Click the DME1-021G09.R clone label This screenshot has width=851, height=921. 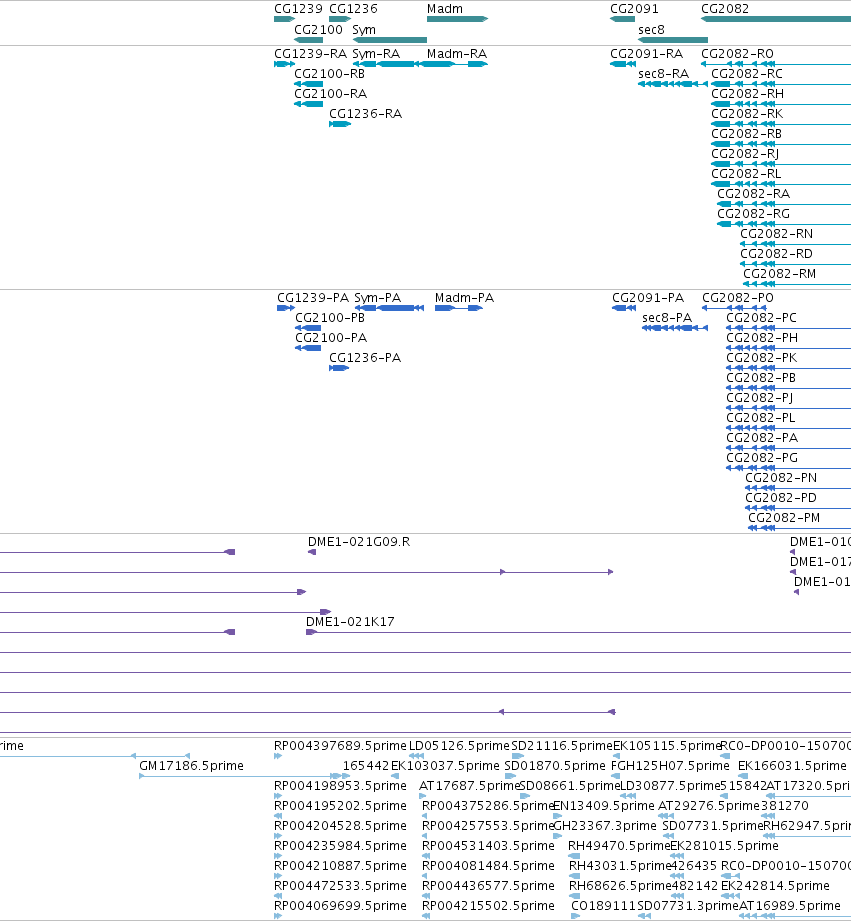click(359, 541)
